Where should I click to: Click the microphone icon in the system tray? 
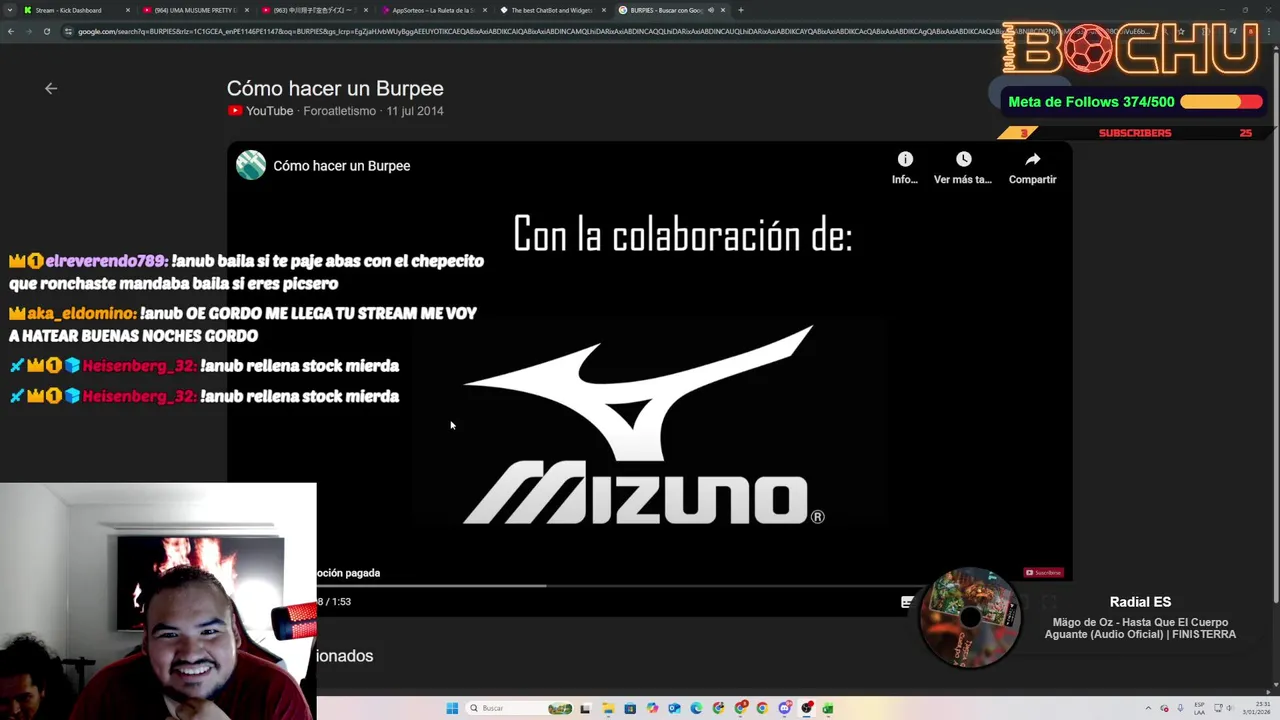coord(1180,708)
